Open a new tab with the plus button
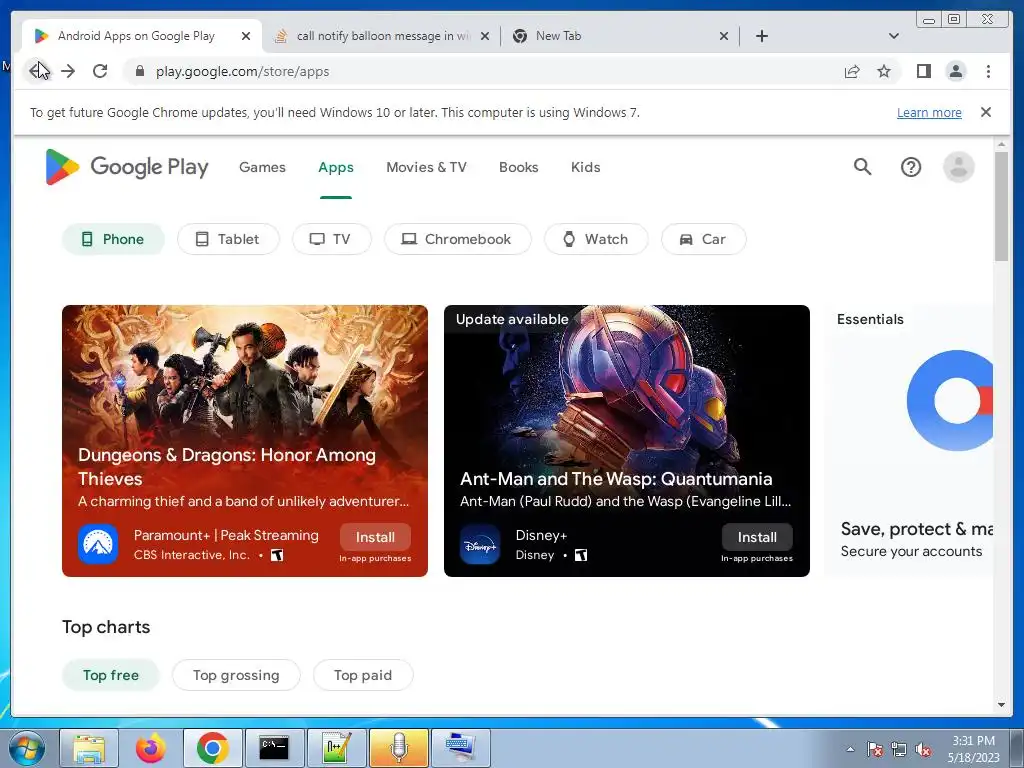Image resolution: width=1024 pixels, height=768 pixels. 761,36
